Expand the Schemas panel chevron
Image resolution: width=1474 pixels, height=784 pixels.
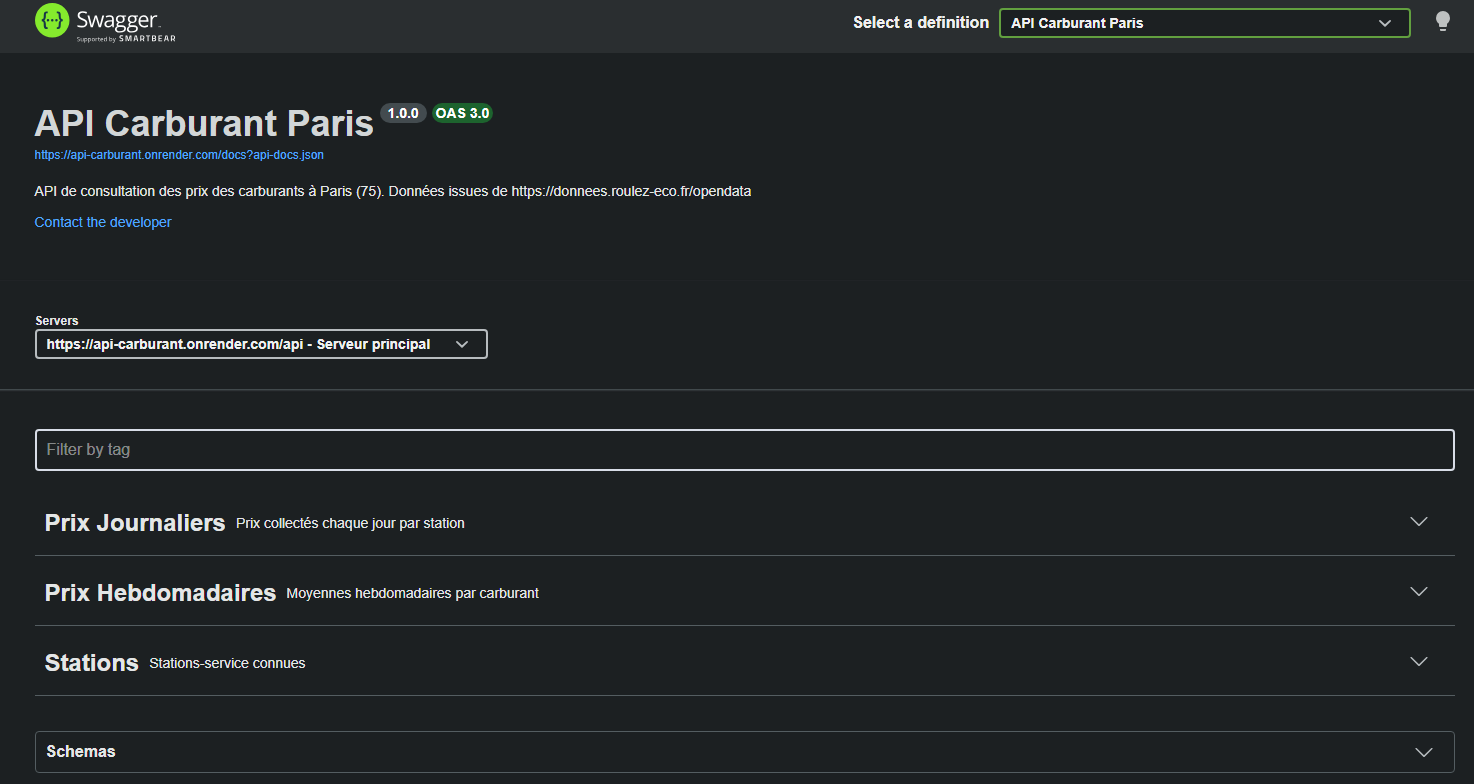click(1424, 752)
